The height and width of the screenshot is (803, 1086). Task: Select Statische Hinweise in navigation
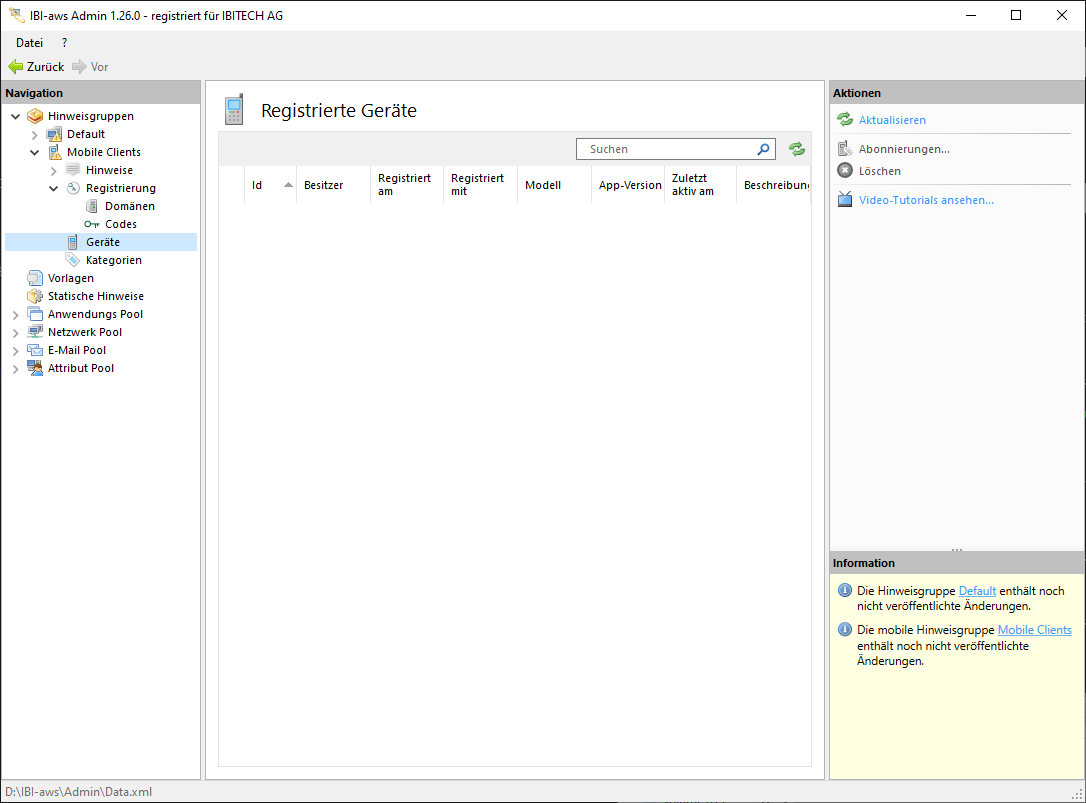[x=95, y=296]
